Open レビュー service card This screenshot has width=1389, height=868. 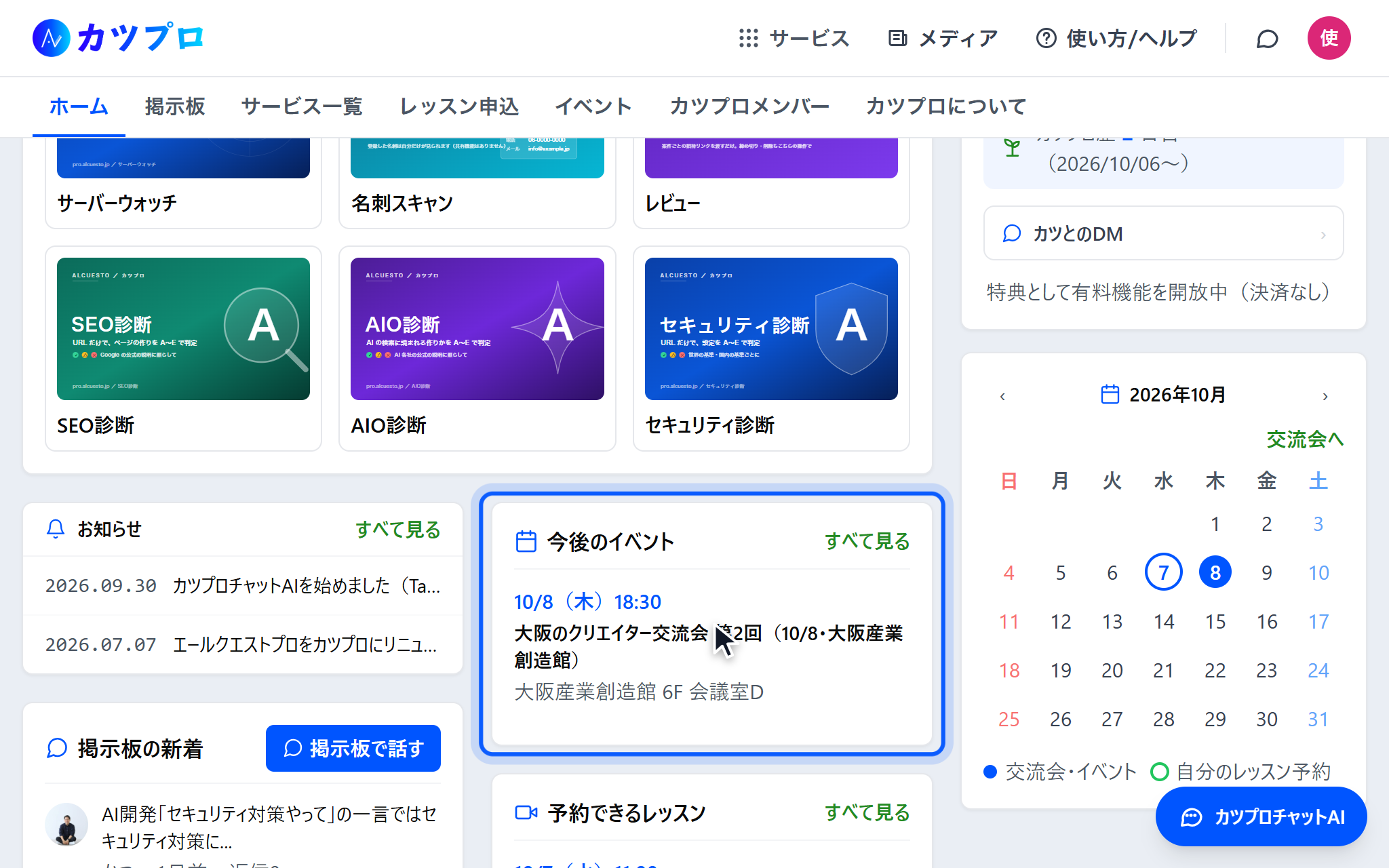(771, 183)
